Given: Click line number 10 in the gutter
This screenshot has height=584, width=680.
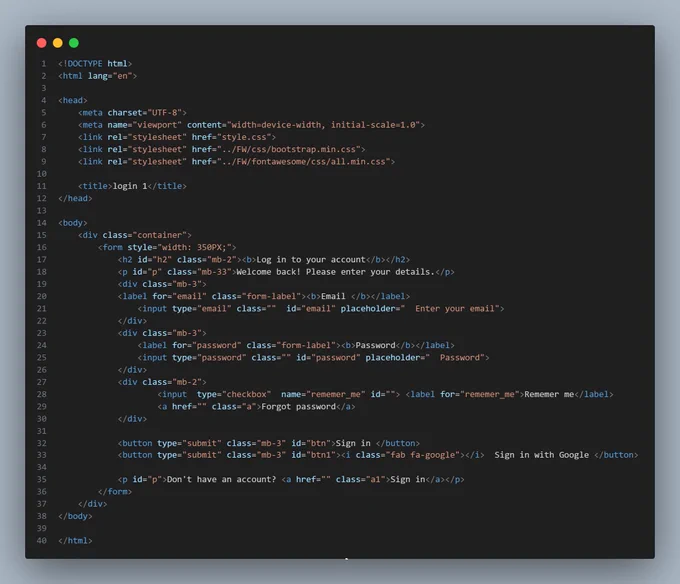Looking at the screenshot, I should pyautogui.click(x=42, y=174).
